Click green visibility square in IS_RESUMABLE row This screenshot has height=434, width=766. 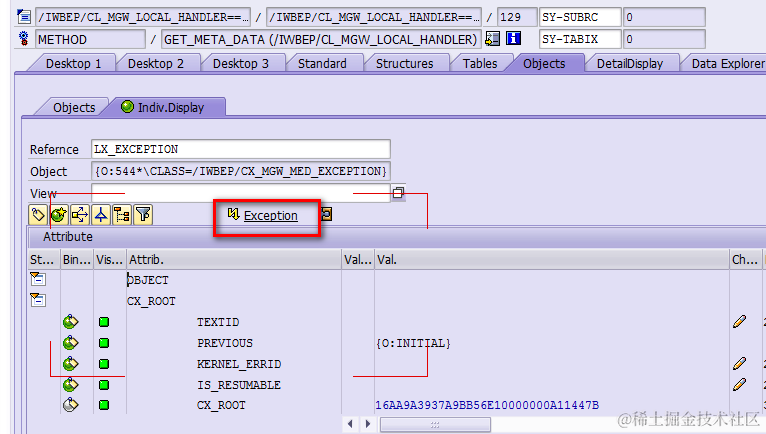tap(104, 385)
